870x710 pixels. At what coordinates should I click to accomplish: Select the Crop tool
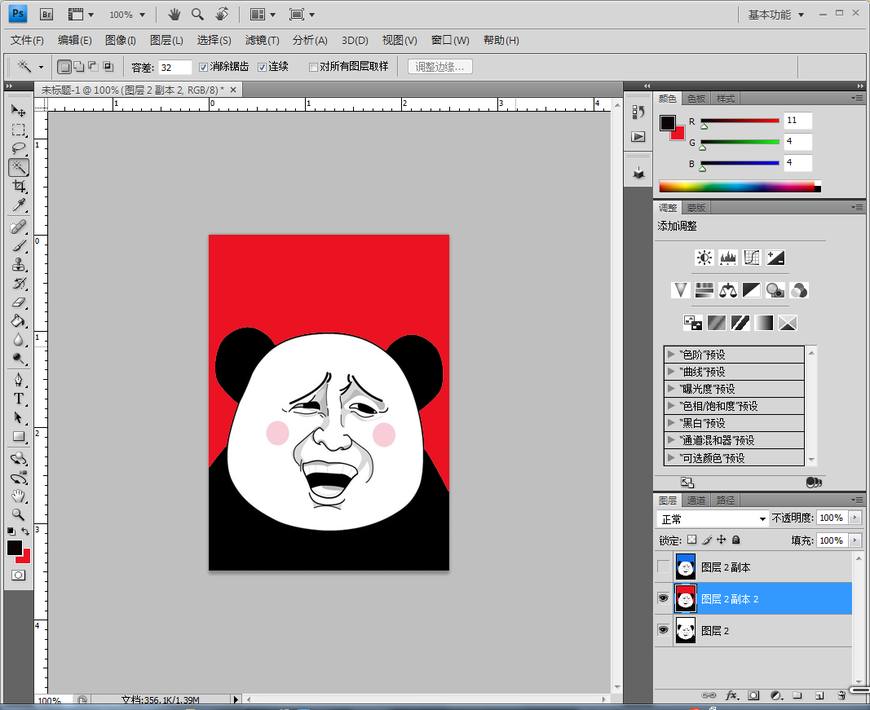[x=19, y=187]
